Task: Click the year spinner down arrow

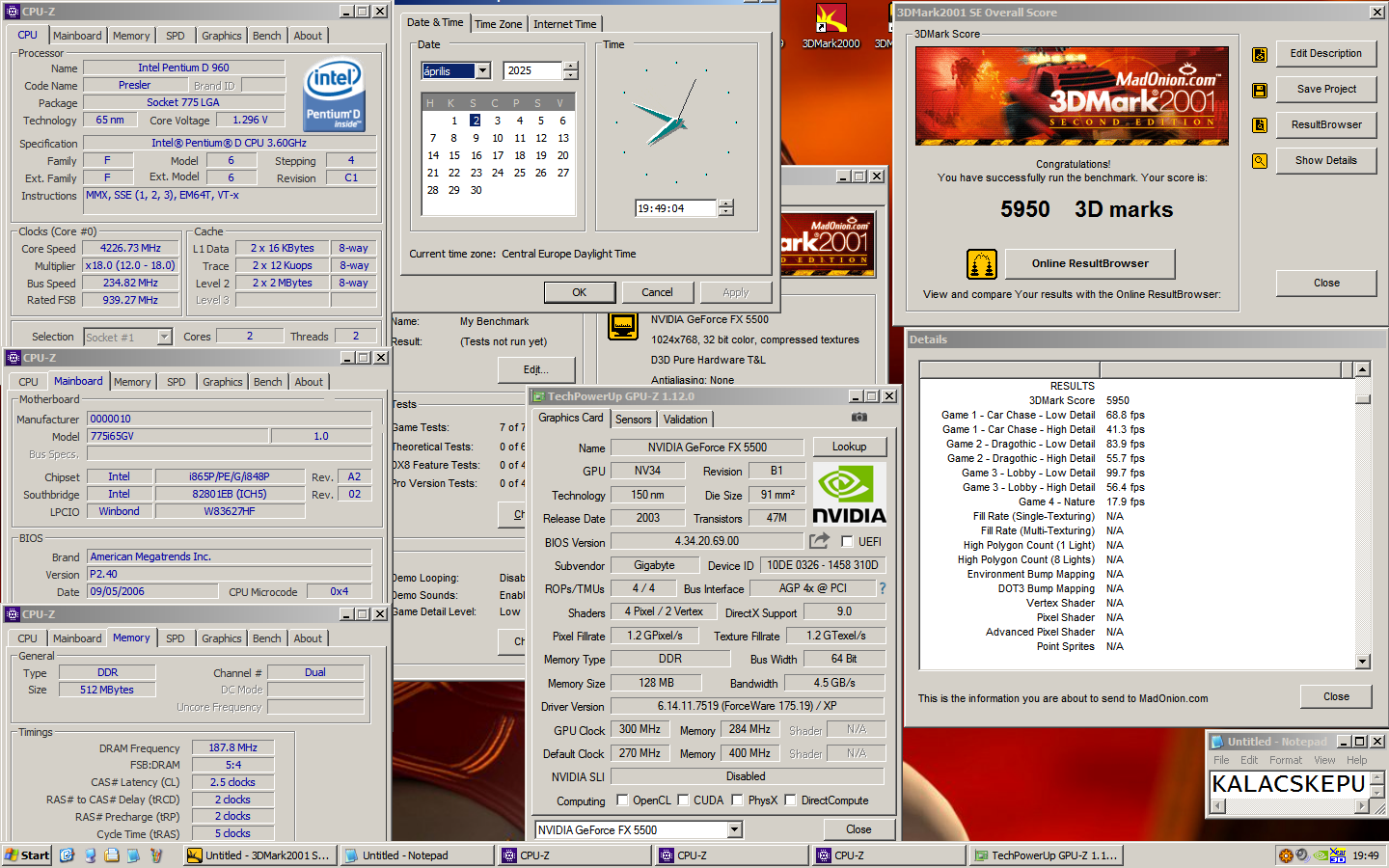Action: (x=570, y=75)
